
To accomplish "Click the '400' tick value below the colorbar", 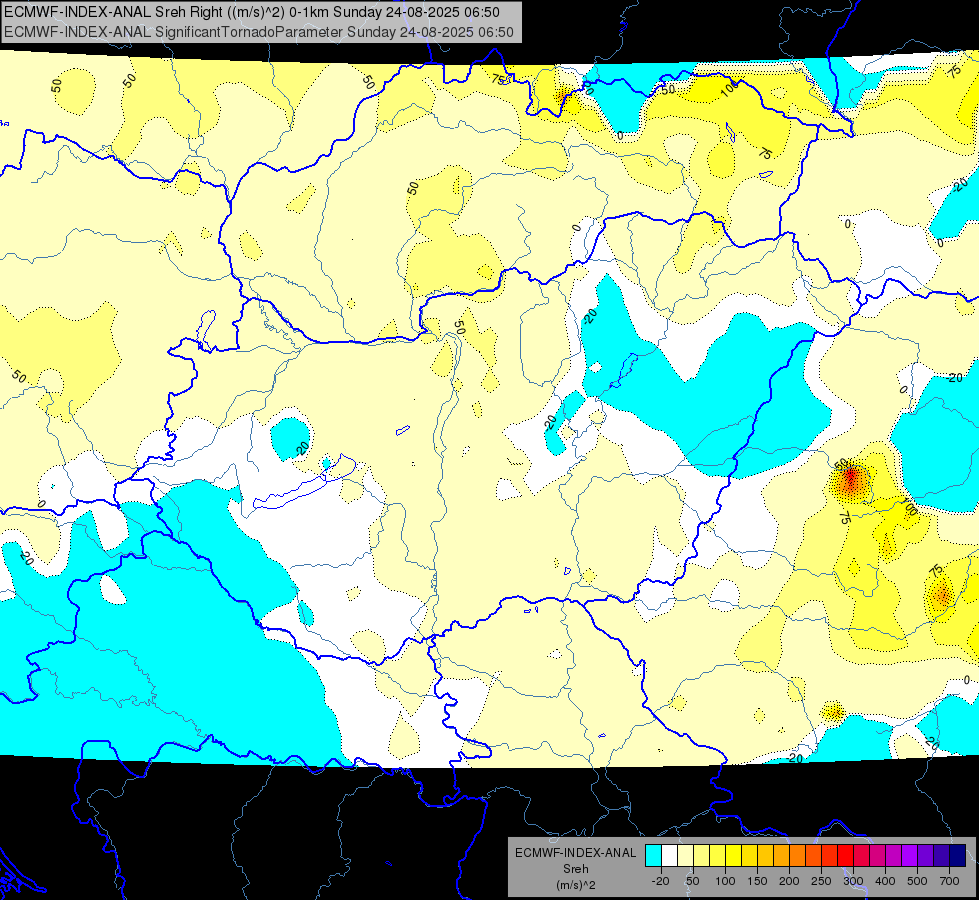I will (885, 881).
